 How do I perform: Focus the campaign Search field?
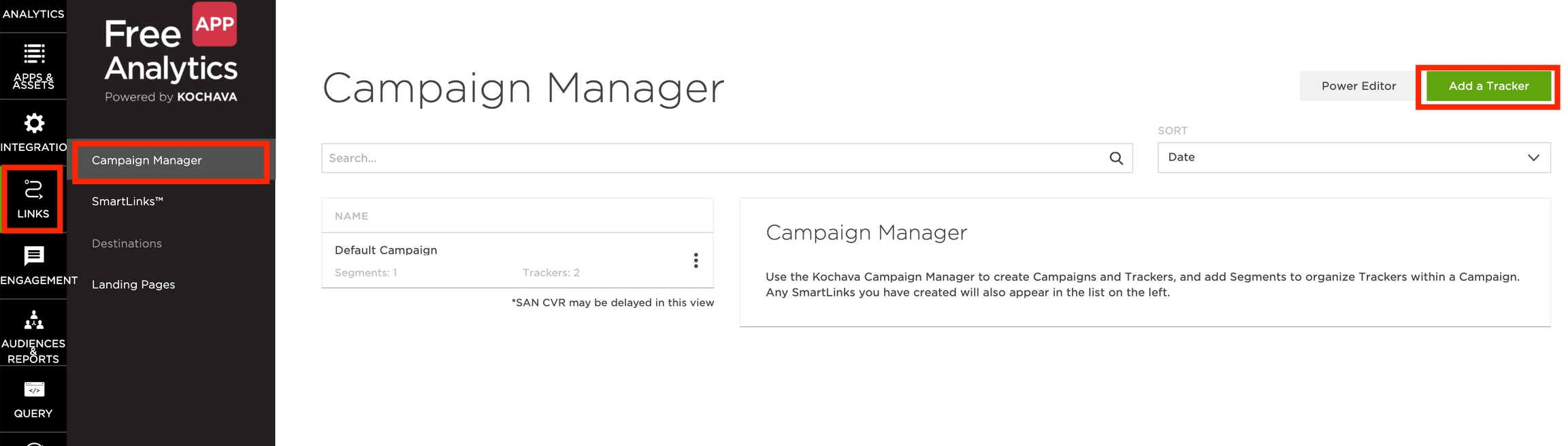point(715,158)
